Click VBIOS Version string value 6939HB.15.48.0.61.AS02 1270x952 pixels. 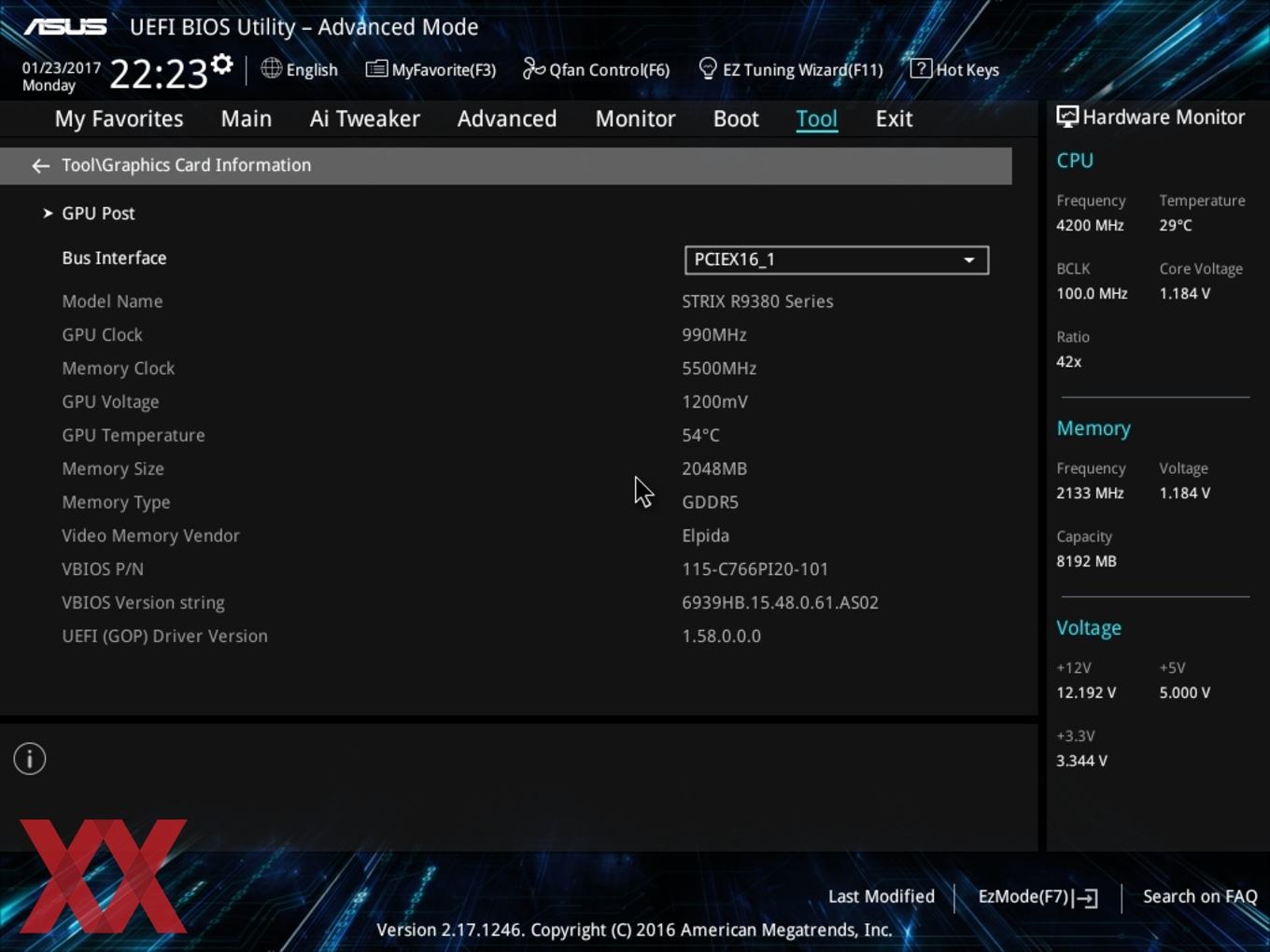[x=781, y=603]
